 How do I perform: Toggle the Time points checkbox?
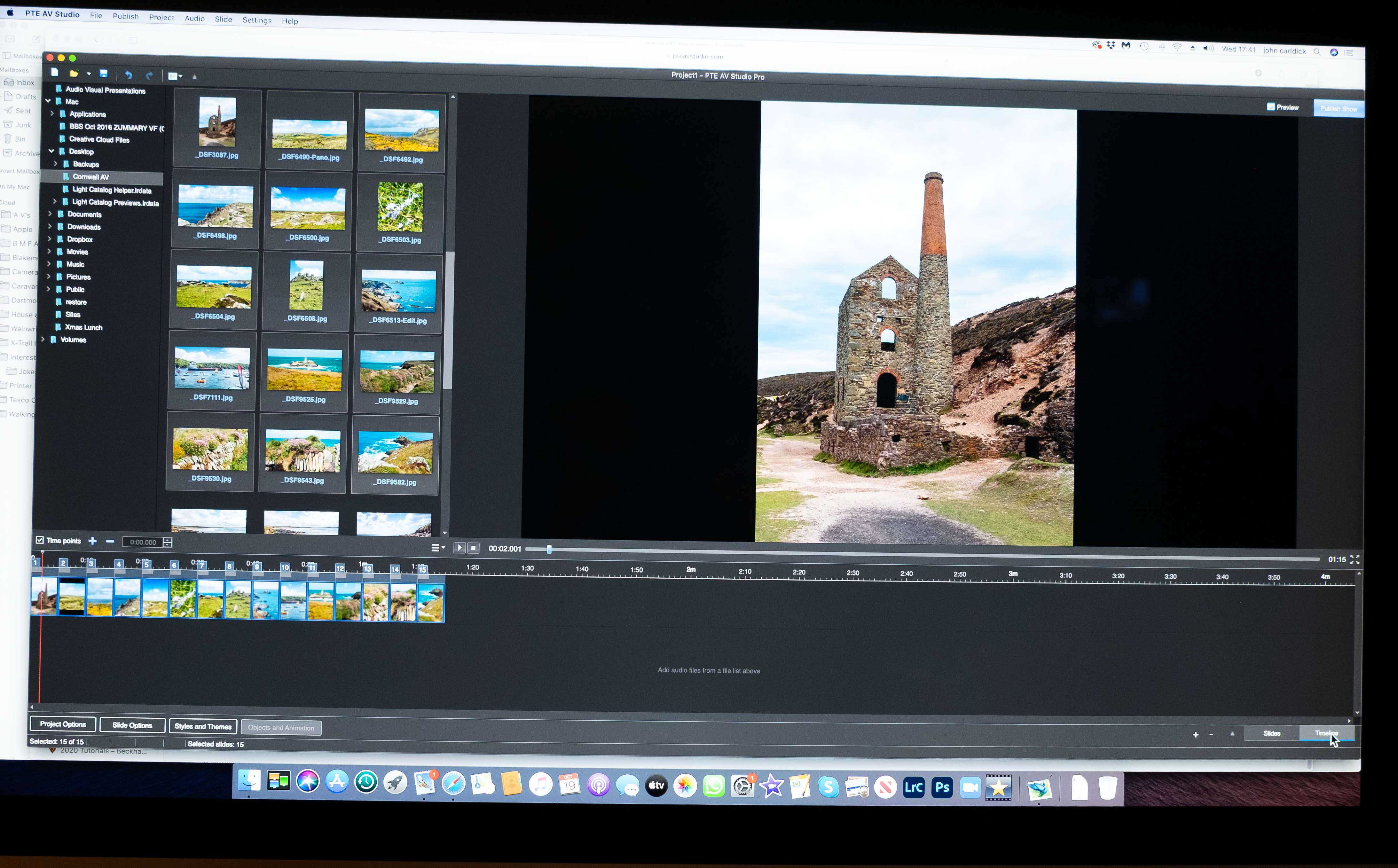click(x=40, y=540)
